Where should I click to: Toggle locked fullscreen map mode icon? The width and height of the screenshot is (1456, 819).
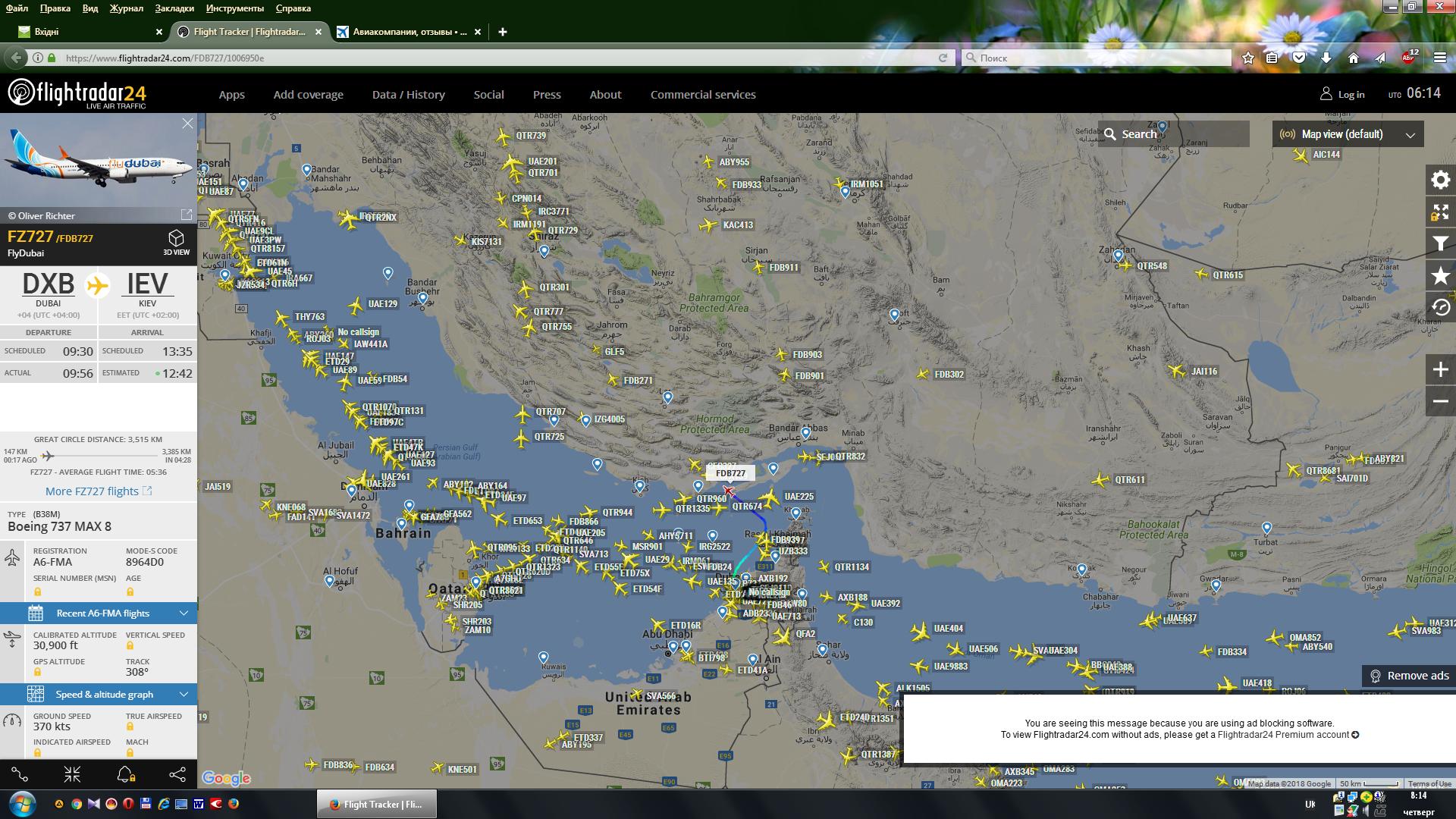[1440, 212]
